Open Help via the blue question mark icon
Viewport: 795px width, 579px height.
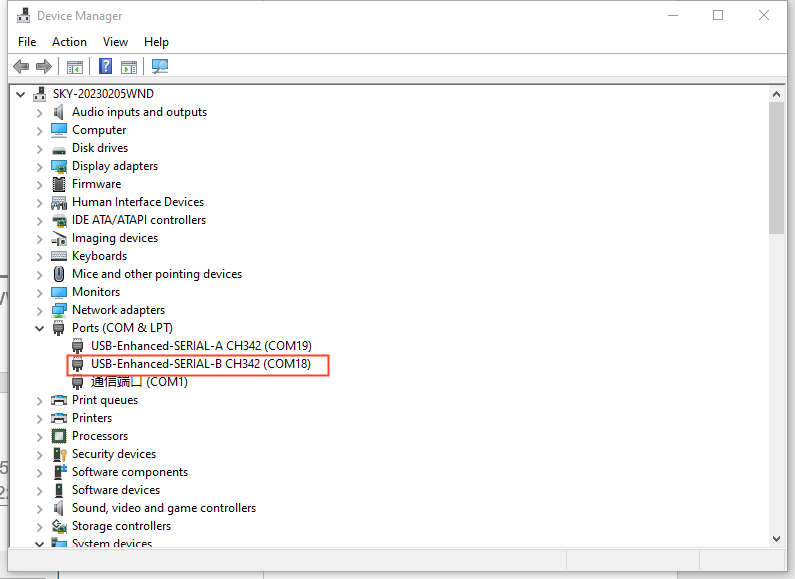(x=105, y=67)
